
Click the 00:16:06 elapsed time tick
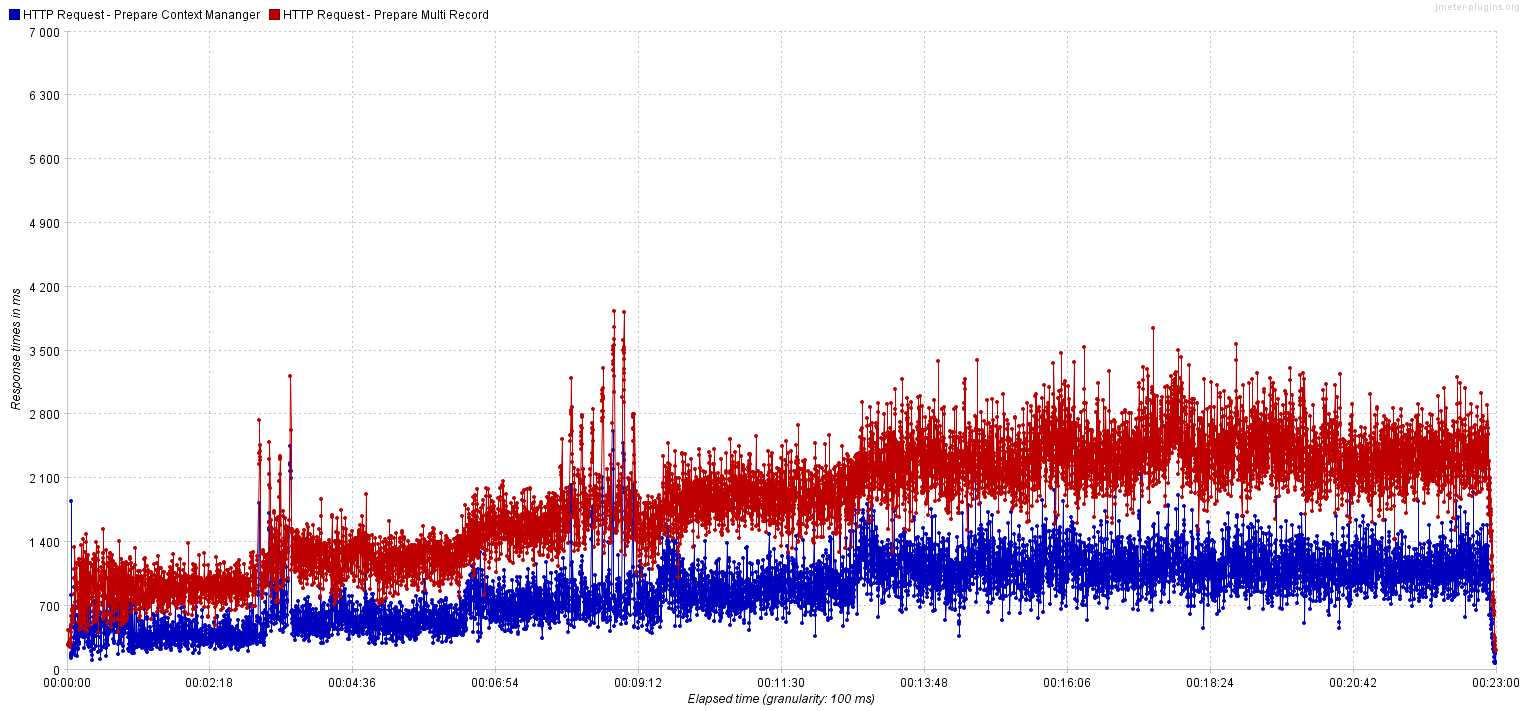[x=1067, y=683]
